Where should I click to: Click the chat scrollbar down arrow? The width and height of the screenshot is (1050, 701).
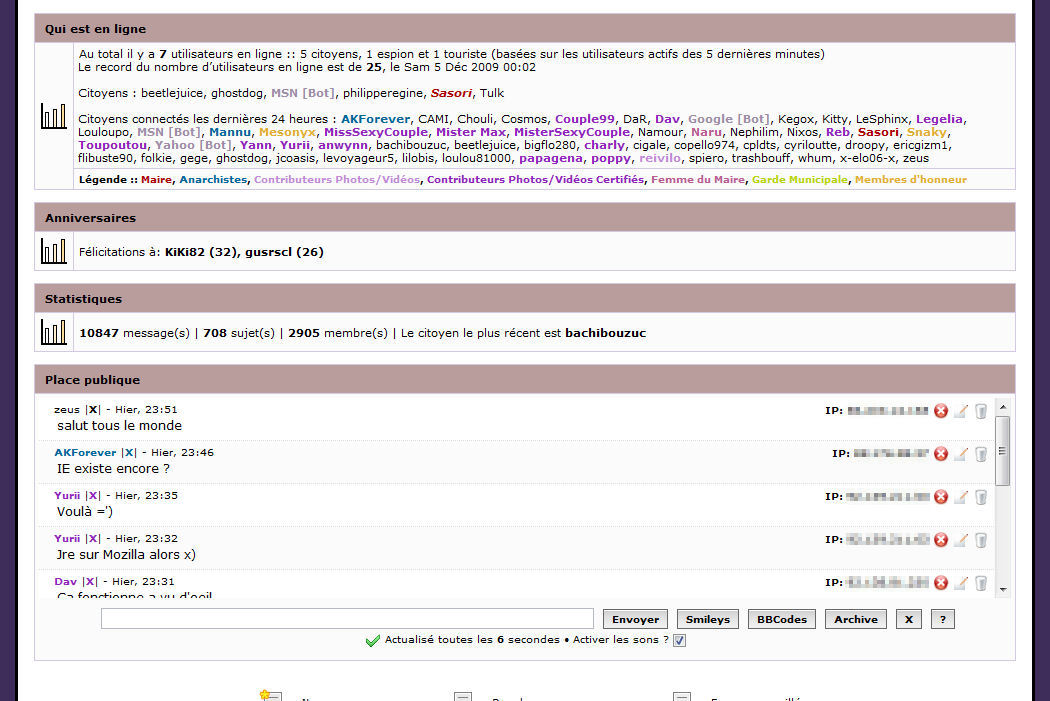[1003, 589]
